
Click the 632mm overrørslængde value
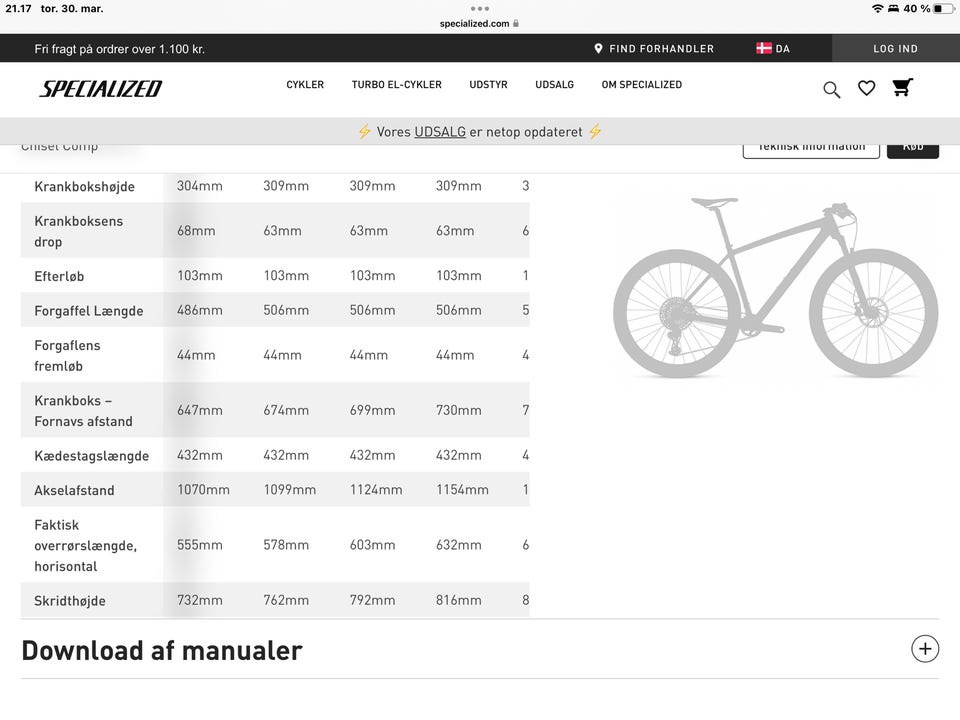tap(459, 545)
